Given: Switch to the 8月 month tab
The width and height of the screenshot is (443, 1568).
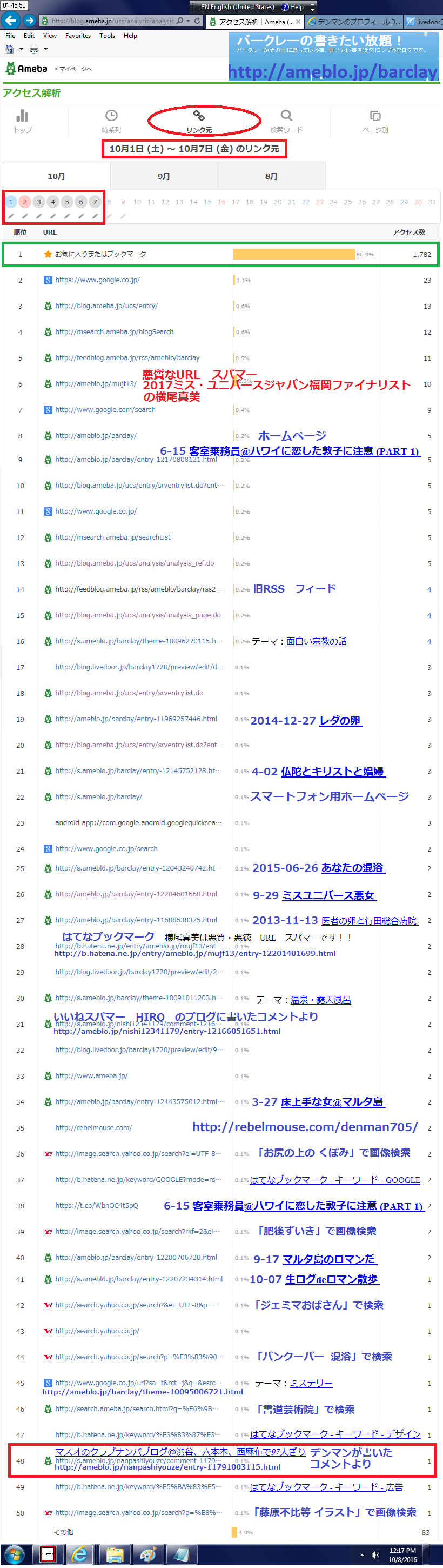Looking at the screenshot, I should 271,176.
